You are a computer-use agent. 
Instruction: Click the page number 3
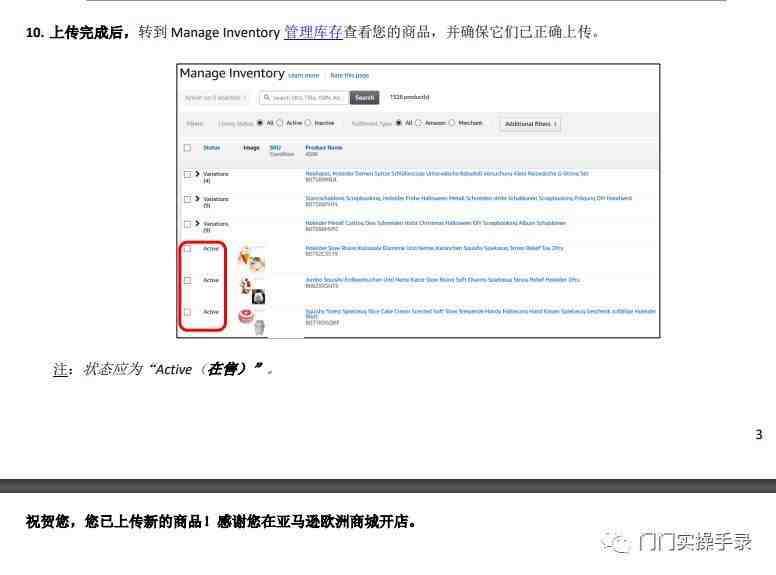(758, 434)
